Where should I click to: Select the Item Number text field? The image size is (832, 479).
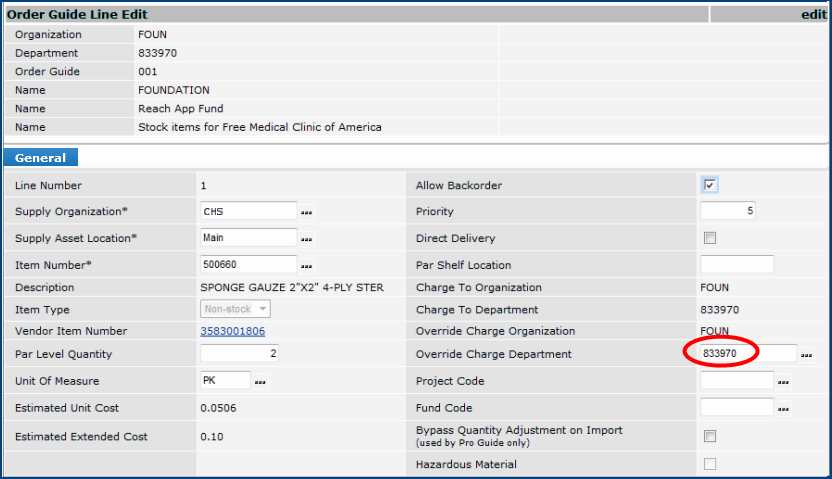tap(249, 265)
